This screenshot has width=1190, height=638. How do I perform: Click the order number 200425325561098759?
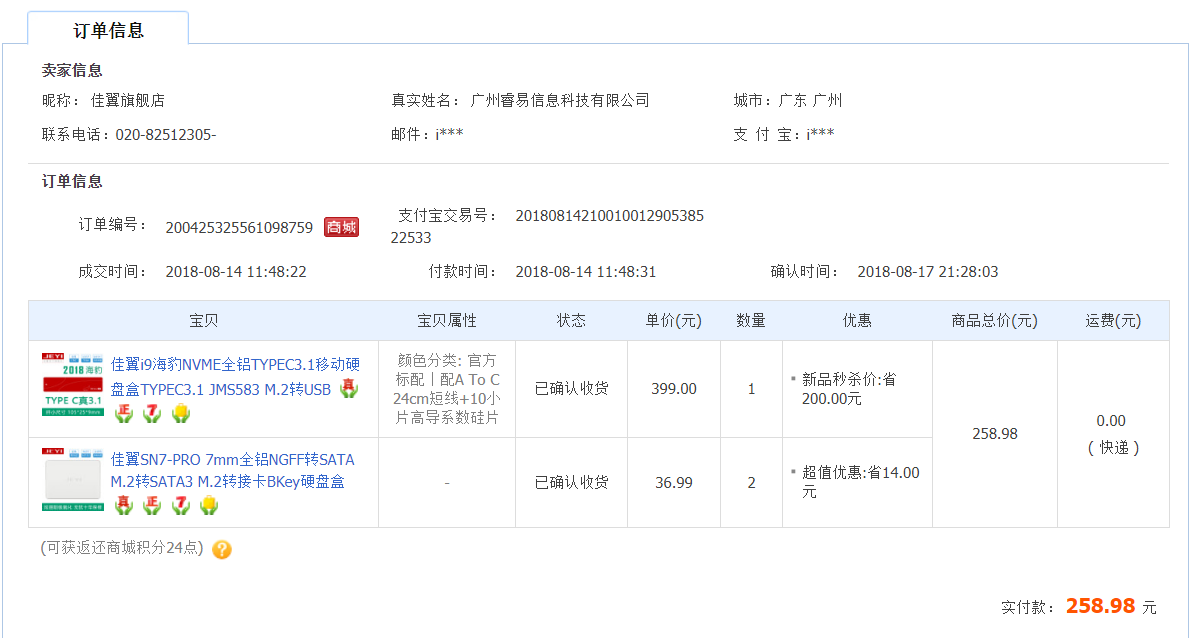[x=239, y=228]
